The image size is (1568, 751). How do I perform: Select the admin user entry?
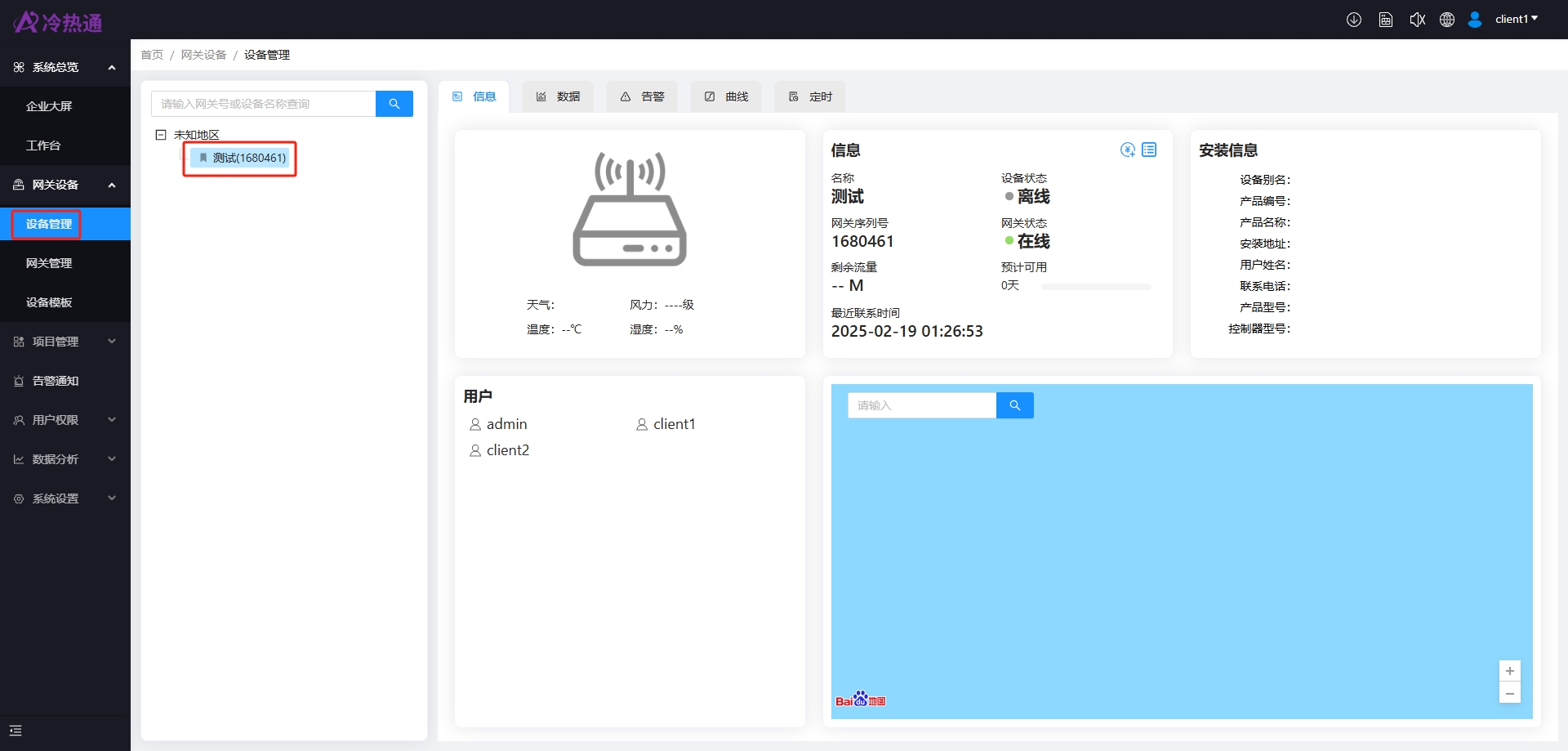click(x=498, y=424)
